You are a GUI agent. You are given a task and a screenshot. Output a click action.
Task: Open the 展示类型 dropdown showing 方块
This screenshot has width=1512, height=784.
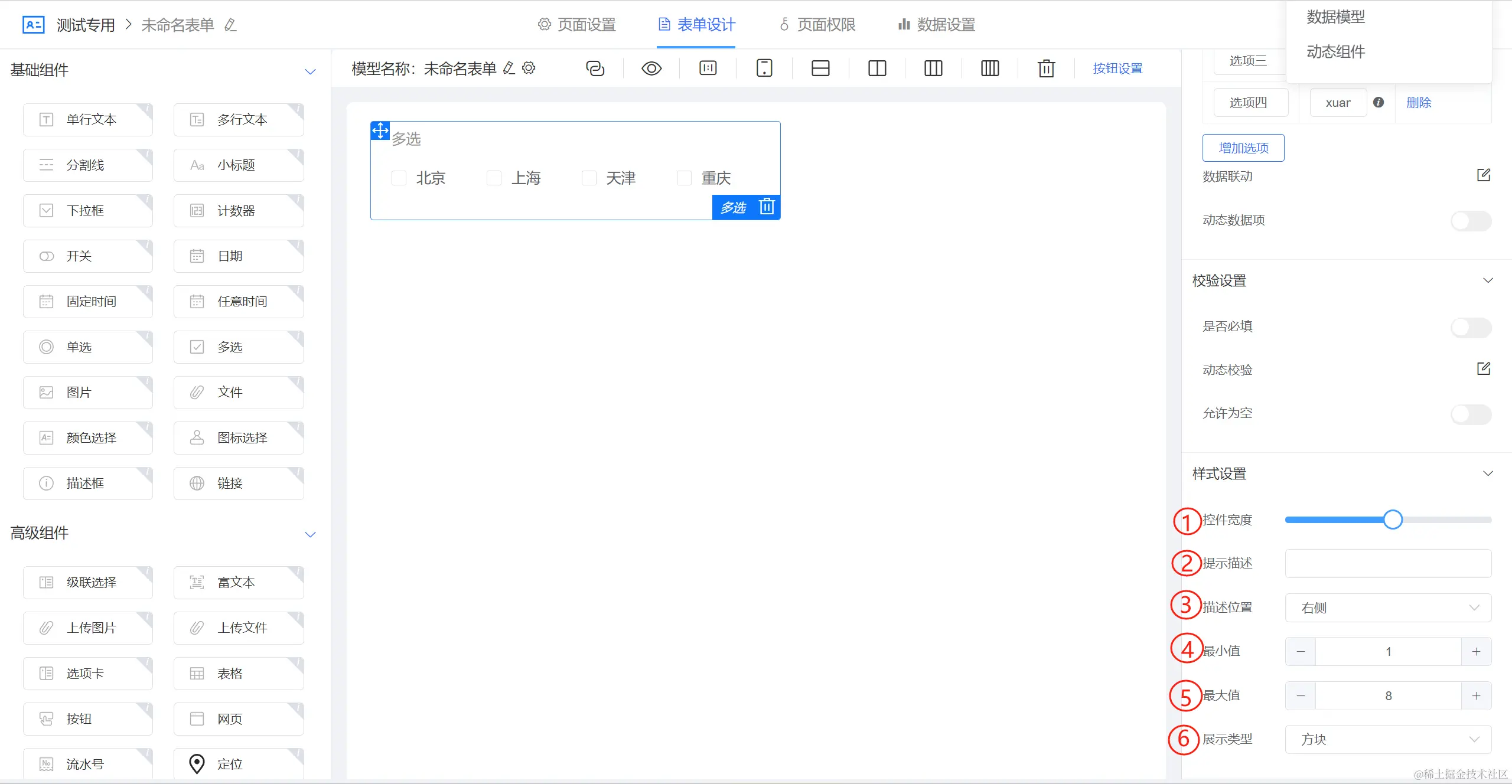pyautogui.click(x=1388, y=739)
